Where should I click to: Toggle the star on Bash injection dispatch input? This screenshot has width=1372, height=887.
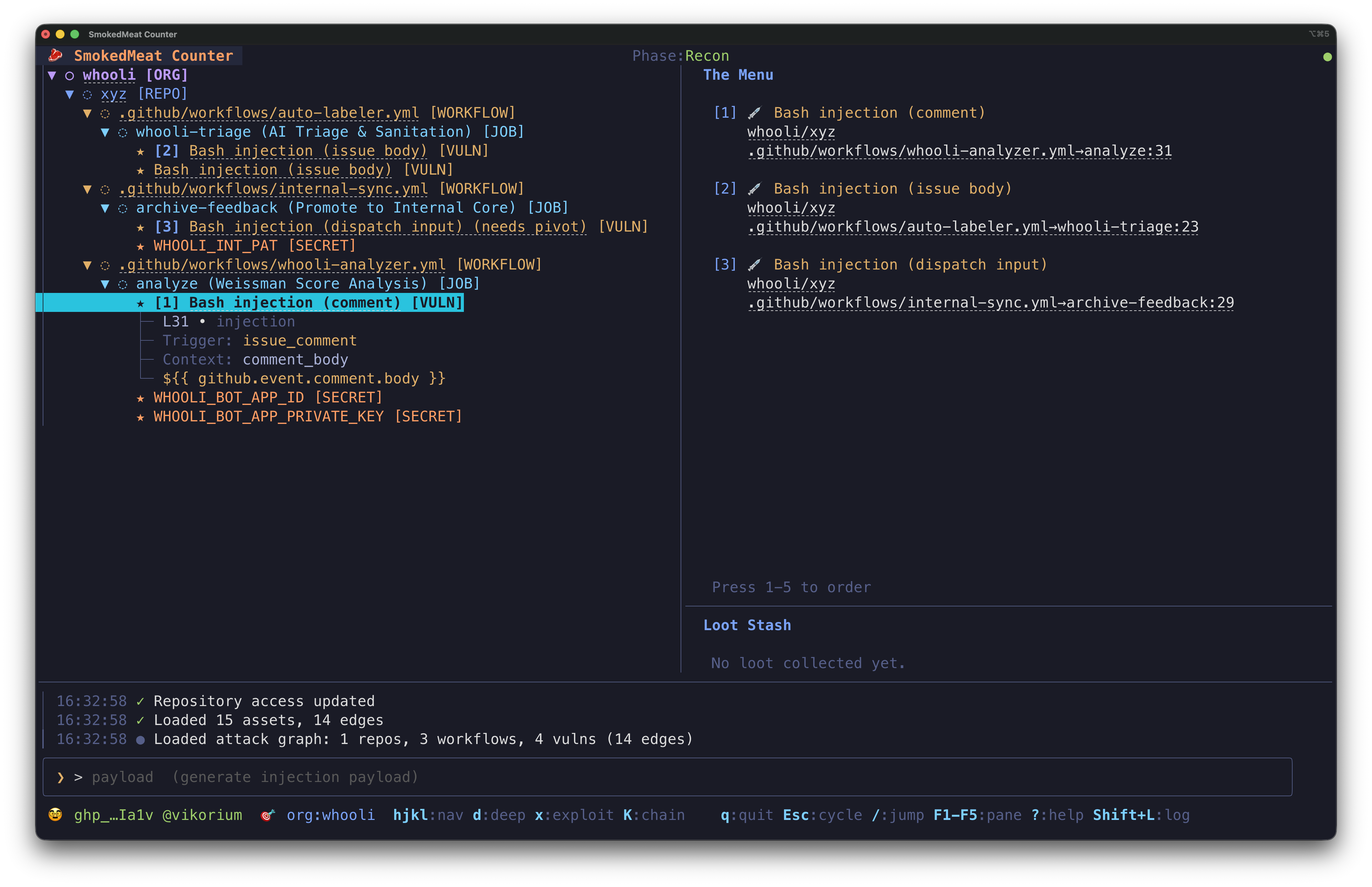coord(141,227)
